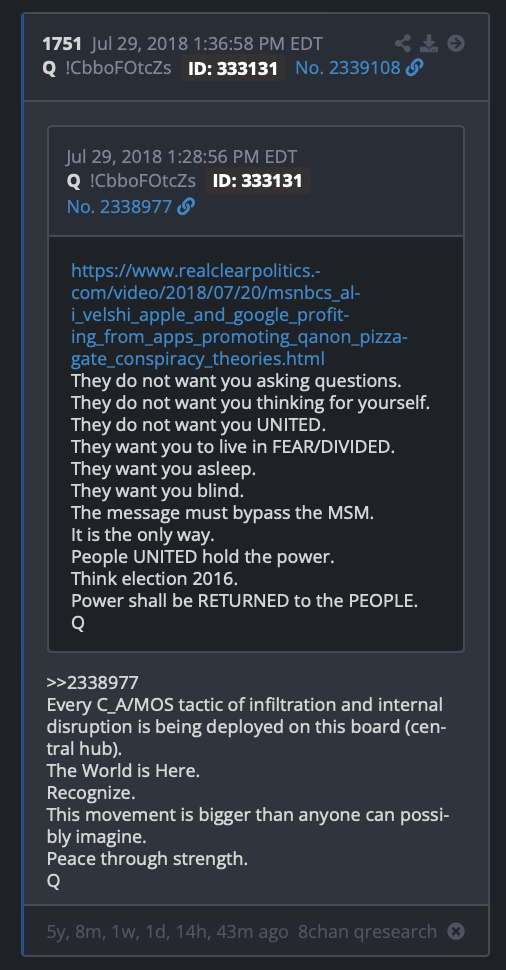
Task: Click the header timestamp Jul 29, 2018 1:36:58 PM
Action: tap(207, 44)
